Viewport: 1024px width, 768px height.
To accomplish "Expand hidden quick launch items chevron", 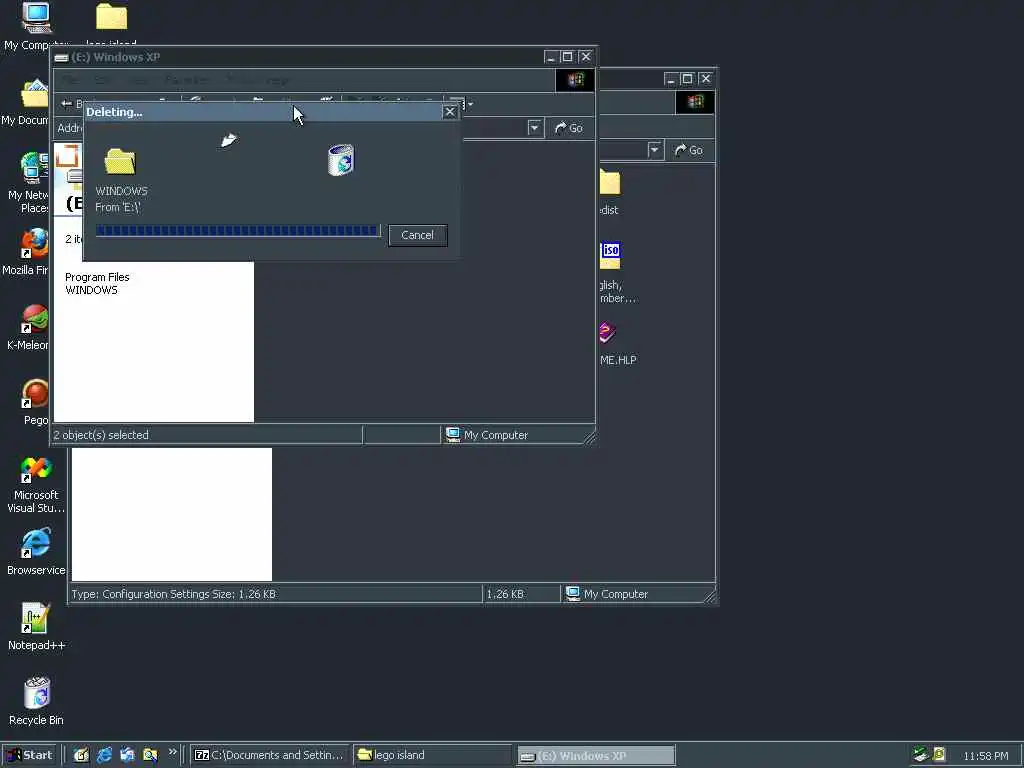I will (x=172, y=752).
